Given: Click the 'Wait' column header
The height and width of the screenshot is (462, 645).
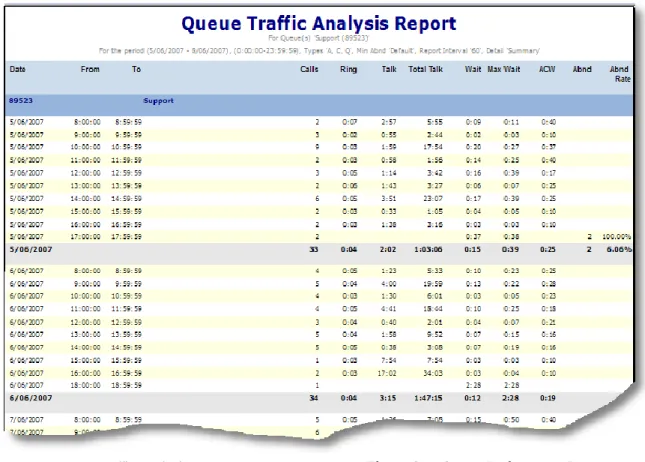Looking at the screenshot, I should pos(473,69).
